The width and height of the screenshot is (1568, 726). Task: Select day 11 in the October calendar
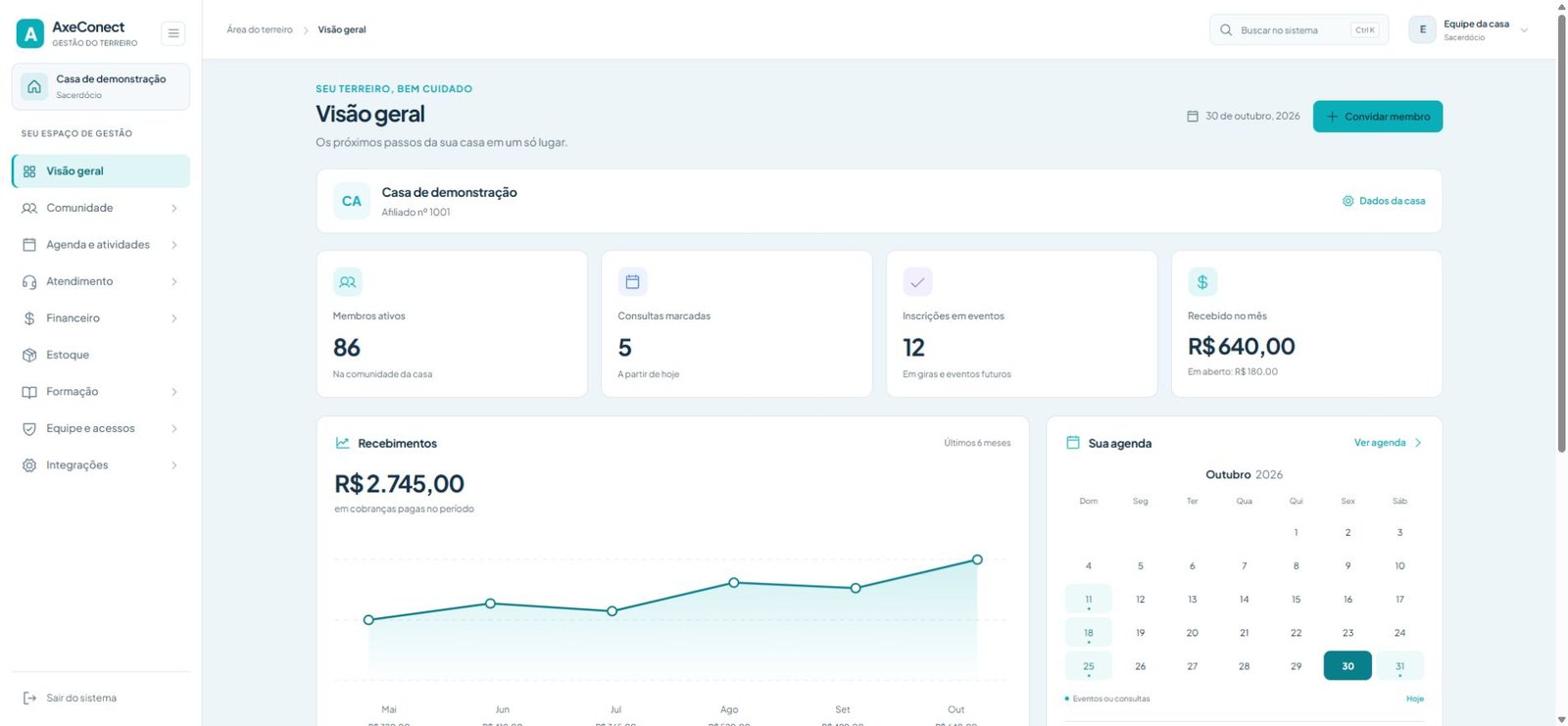1089,600
